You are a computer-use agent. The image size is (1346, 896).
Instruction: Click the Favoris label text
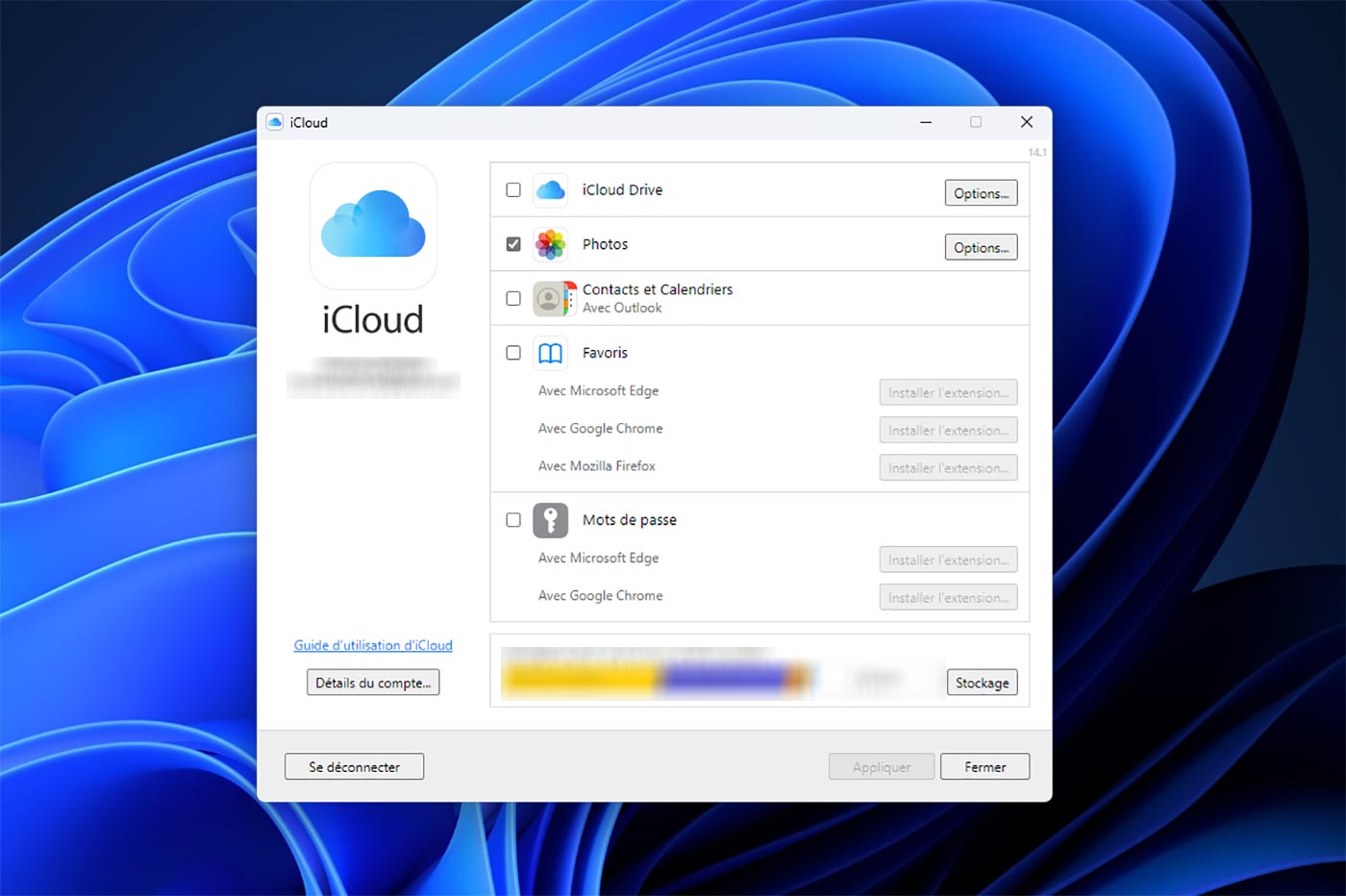coord(605,353)
